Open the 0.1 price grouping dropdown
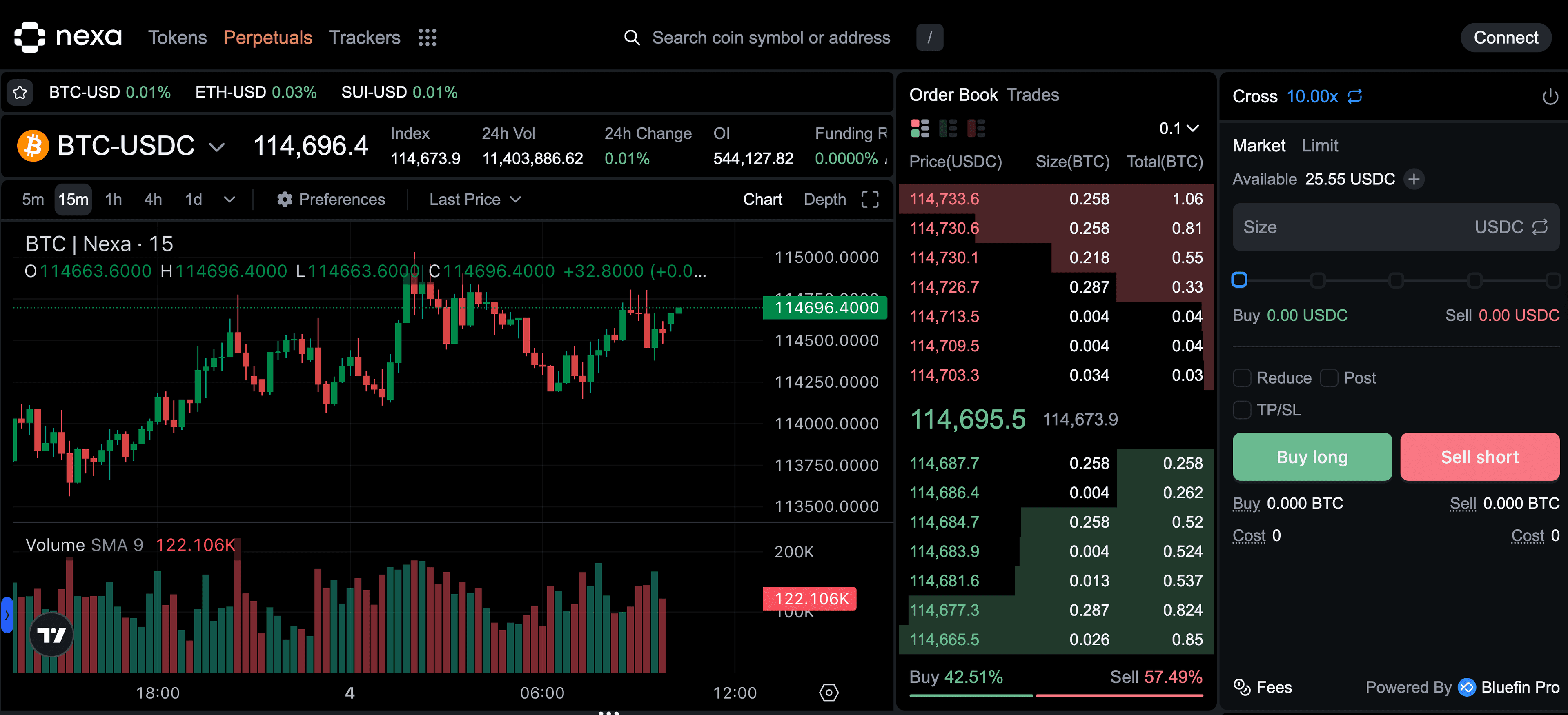This screenshot has height=715, width=1568. (1178, 129)
